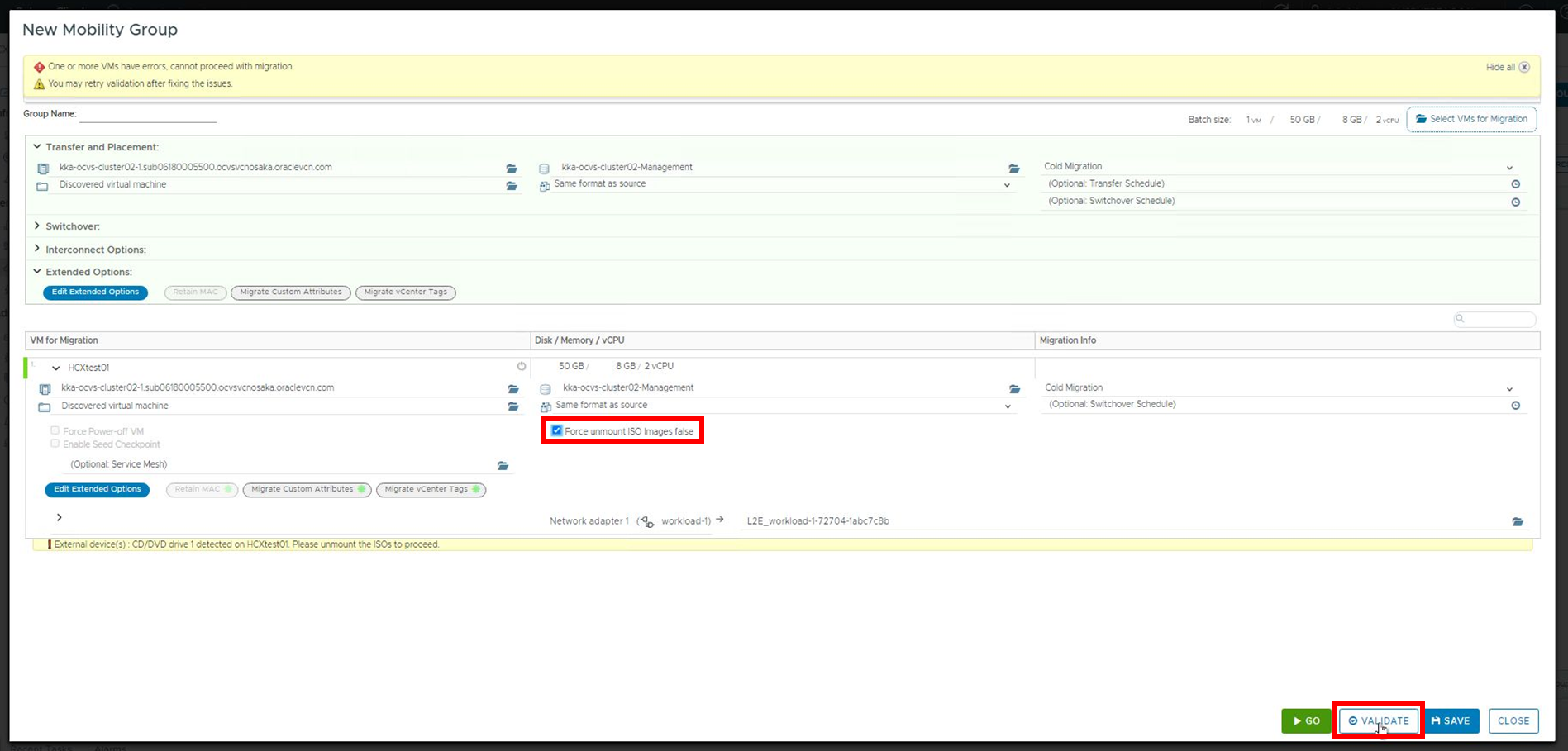This screenshot has width=1568, height=751.
Task: Click Transfer Schedule clock icon
Action: pyautogui.click(x=1515, y=184)
